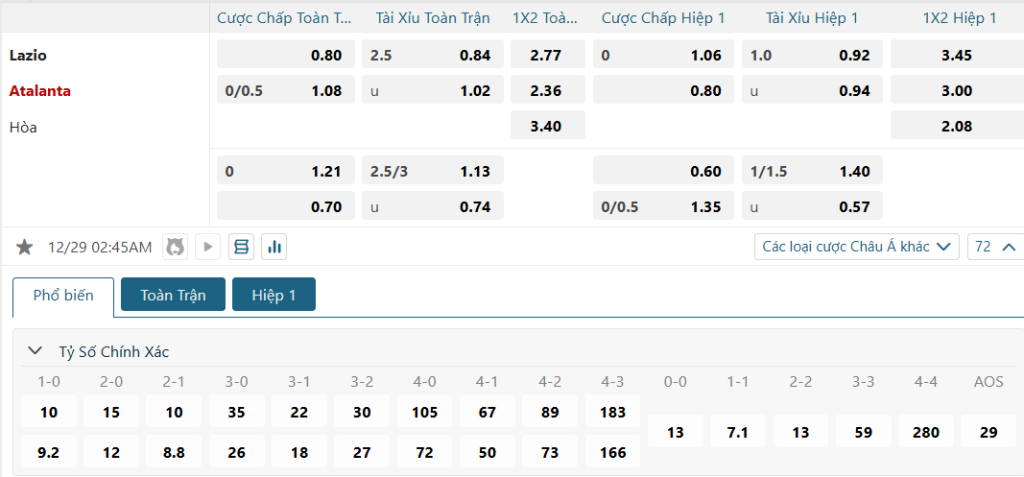Pick the Hòa draw odds 3.40

(547, 126)
